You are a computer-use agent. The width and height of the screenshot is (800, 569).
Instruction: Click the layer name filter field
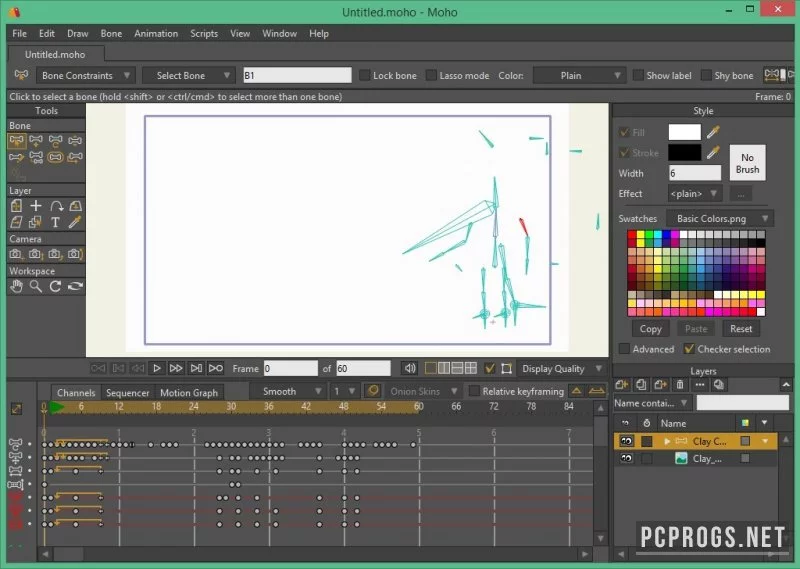tap(742, 403)
